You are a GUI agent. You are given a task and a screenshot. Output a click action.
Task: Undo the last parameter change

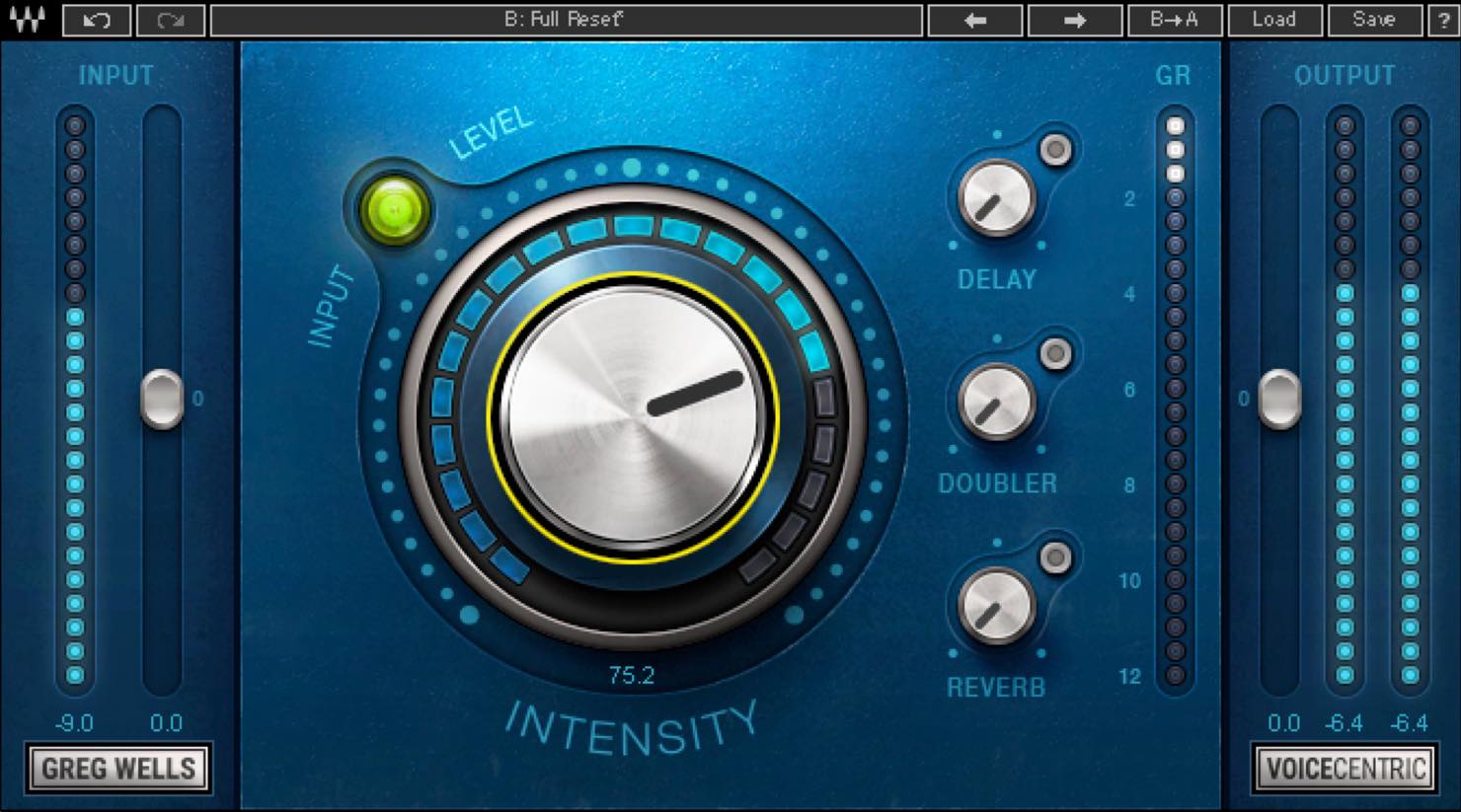[x=97, y=20]
